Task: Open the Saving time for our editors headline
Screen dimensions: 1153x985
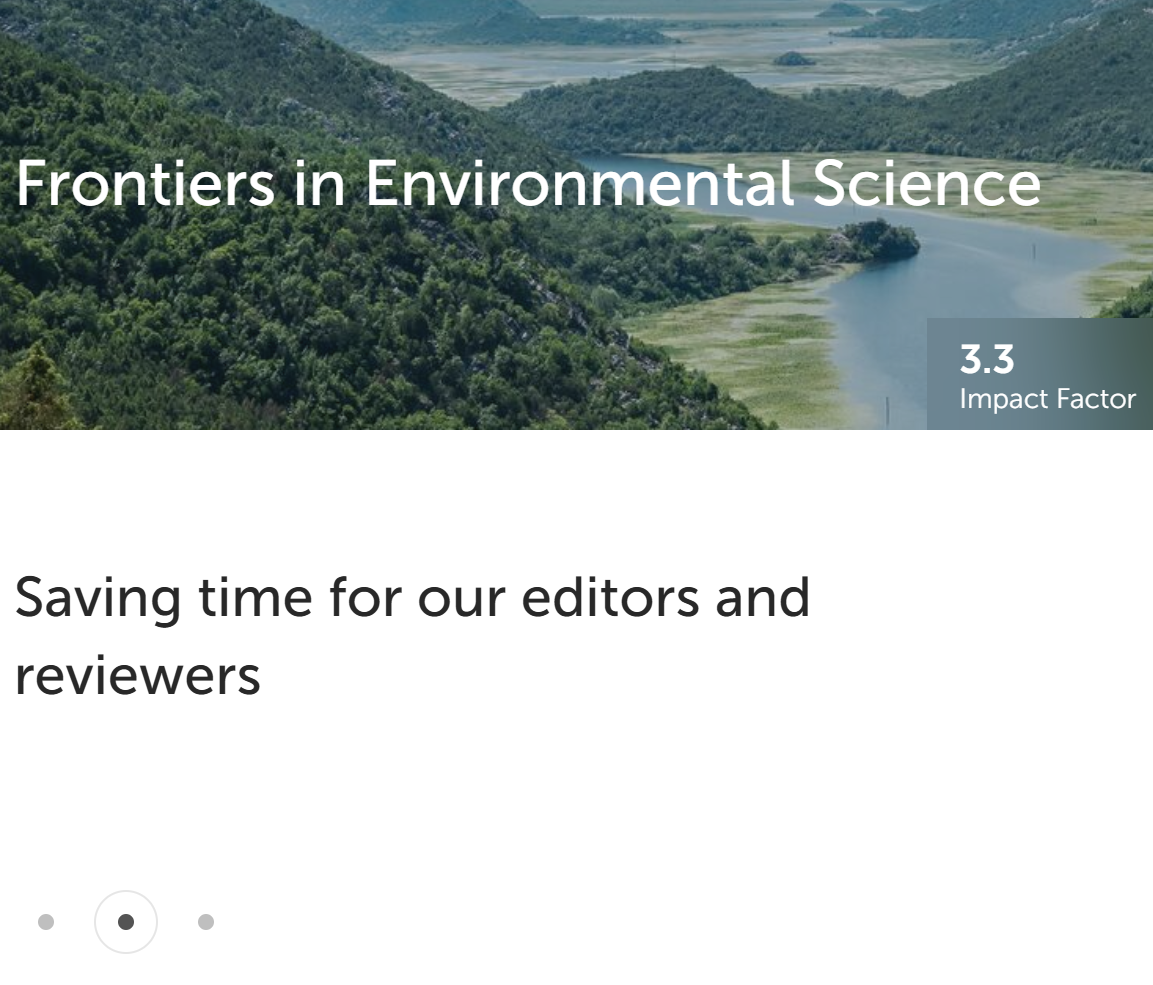Action: tap(412, 597)
